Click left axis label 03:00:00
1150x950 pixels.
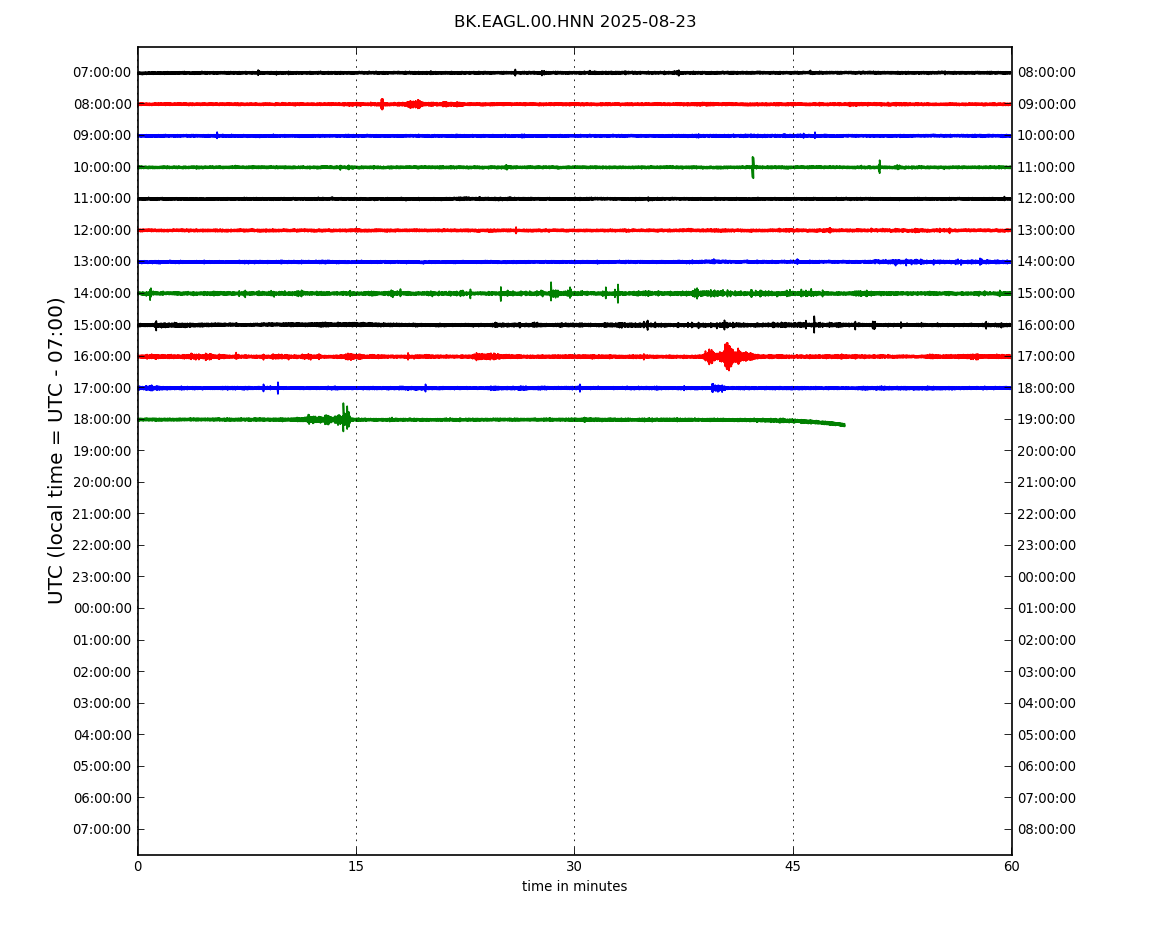(x=102, y=704)
